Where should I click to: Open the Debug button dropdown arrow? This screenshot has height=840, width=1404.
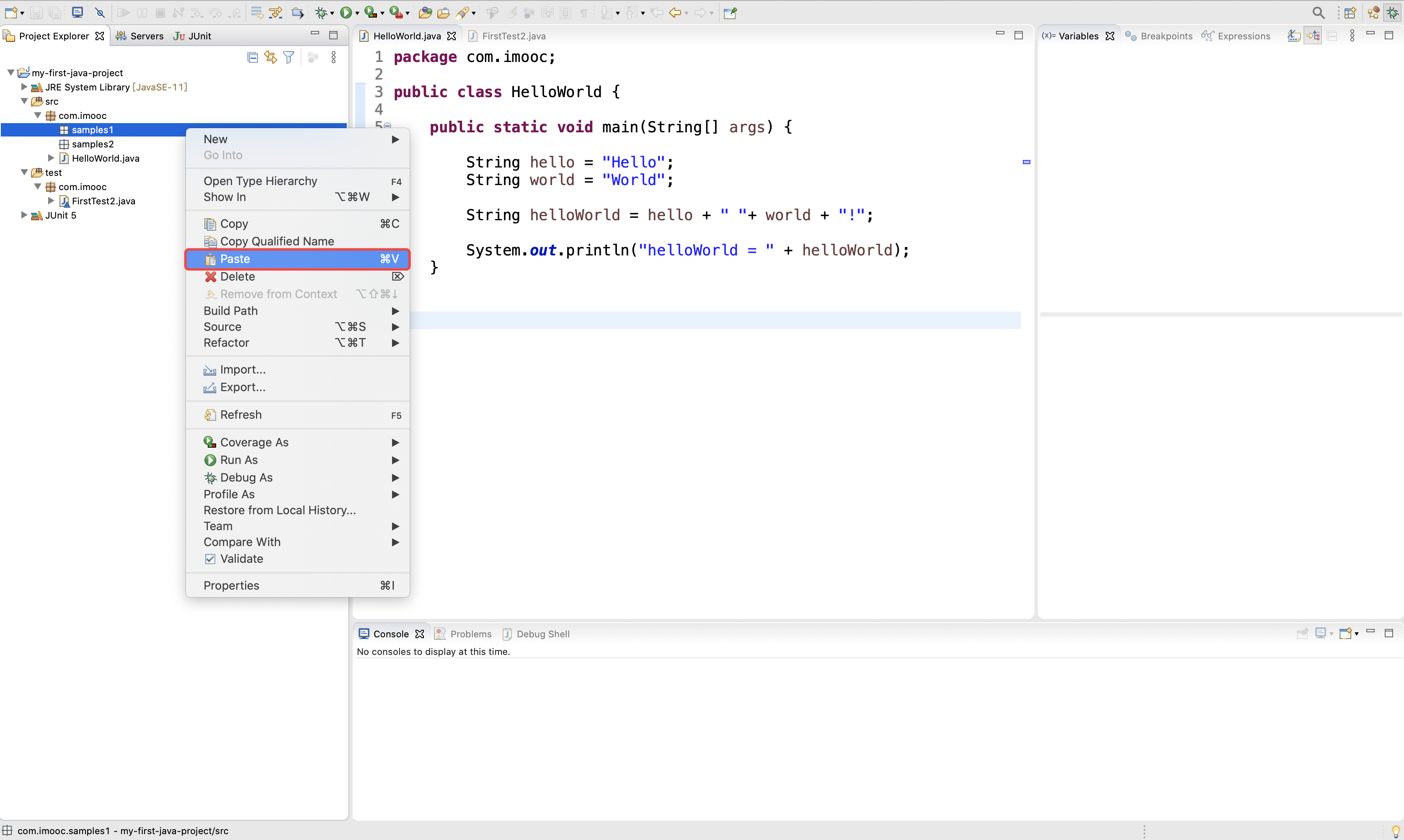pos(332,13)
